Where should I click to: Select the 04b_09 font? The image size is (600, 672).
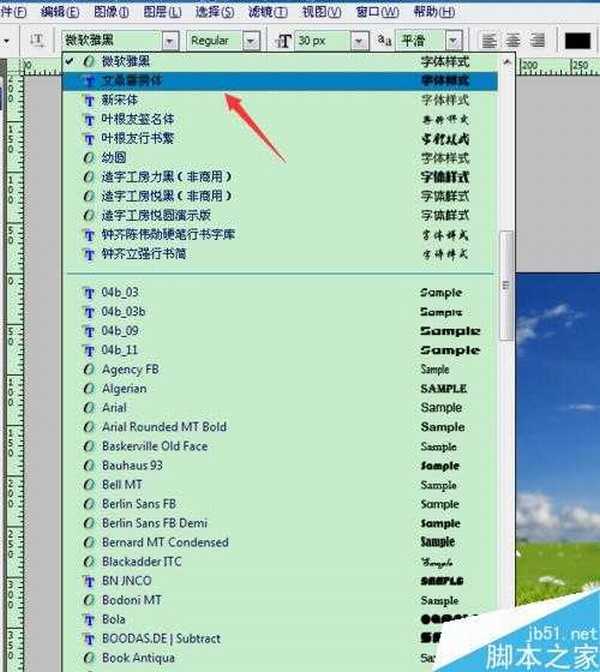pos(280,331)
